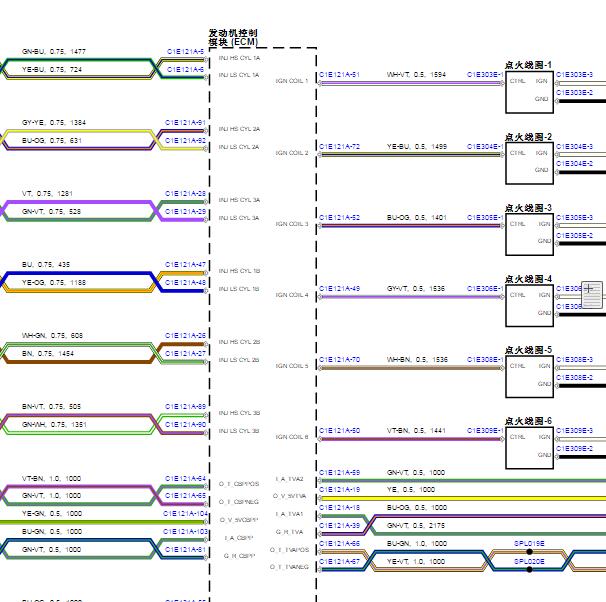
Task: Click wire label VT-BN, 0.5, 1441
Action: pyautogui.click(x=416, y=430)
